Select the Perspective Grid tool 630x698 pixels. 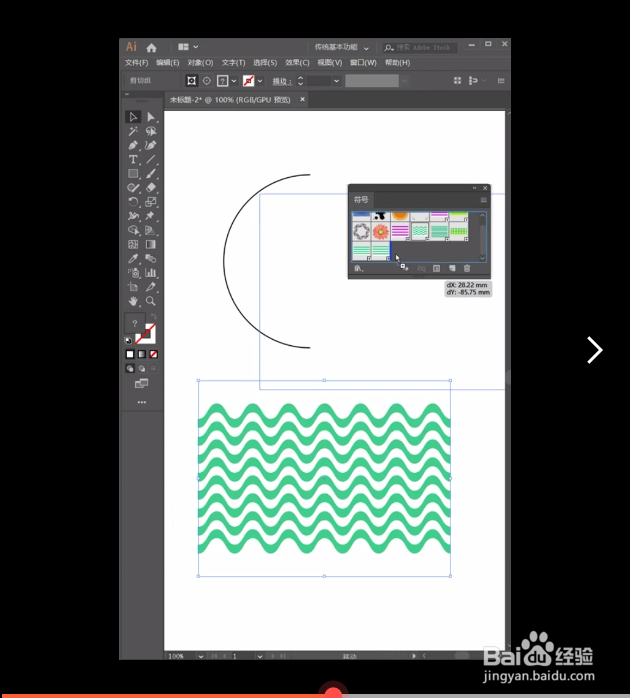pyautogui.click(x=151, y=230)
